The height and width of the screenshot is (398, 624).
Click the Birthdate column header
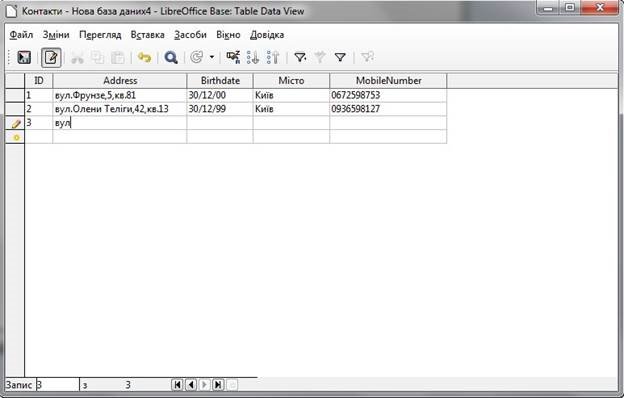220,81
